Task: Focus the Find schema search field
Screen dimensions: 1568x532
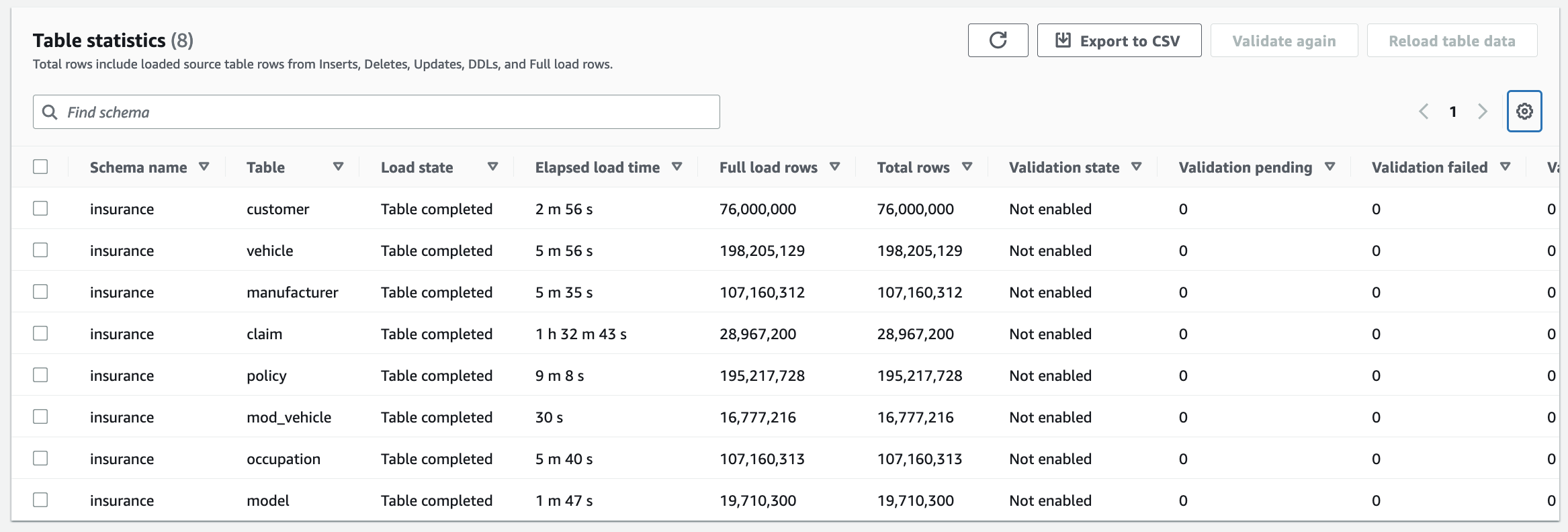Action: point(376,112)
